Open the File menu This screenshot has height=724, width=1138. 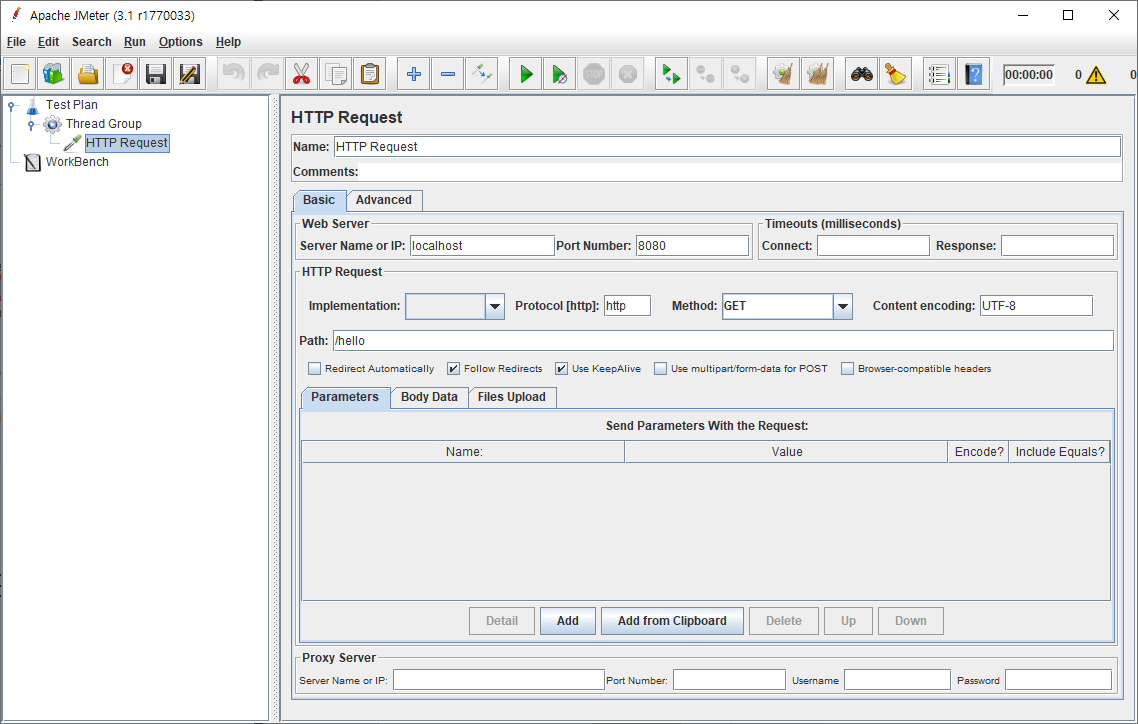[16, 42]
